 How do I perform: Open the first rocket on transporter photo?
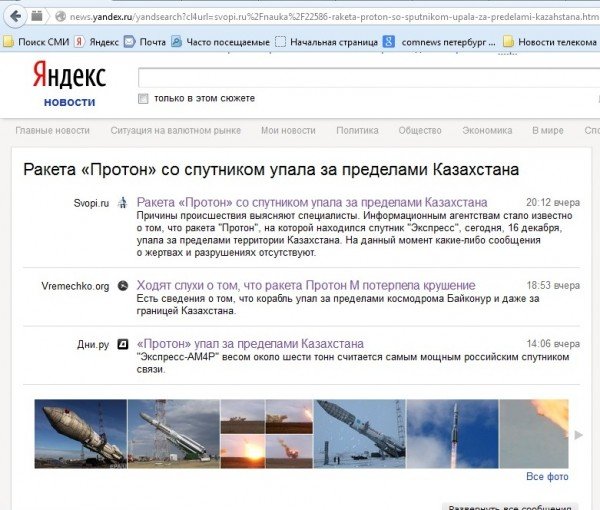80,434
